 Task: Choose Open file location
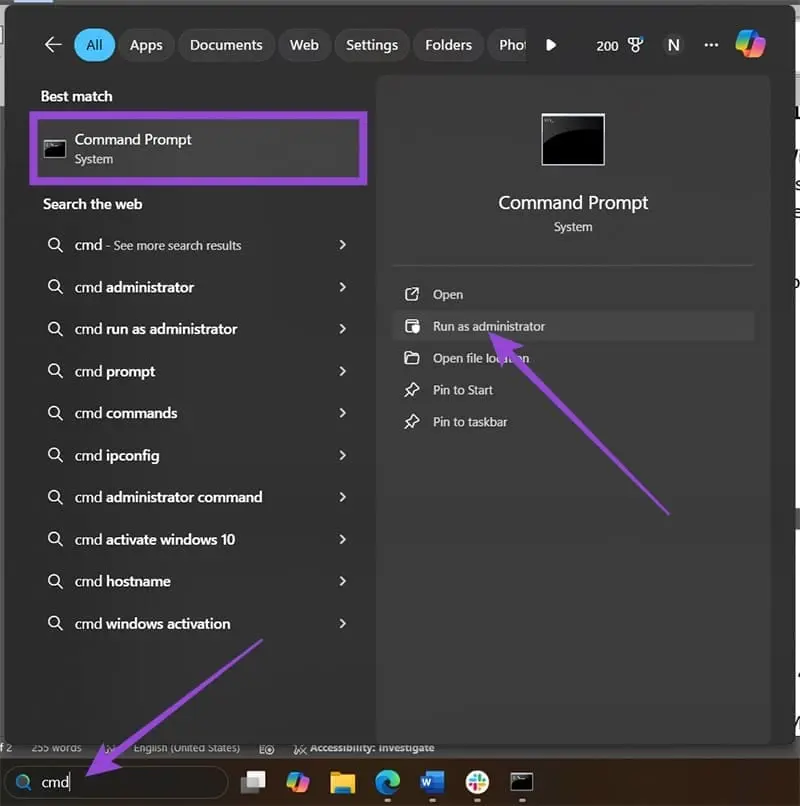pyautogui.click(x=573, y=358)
